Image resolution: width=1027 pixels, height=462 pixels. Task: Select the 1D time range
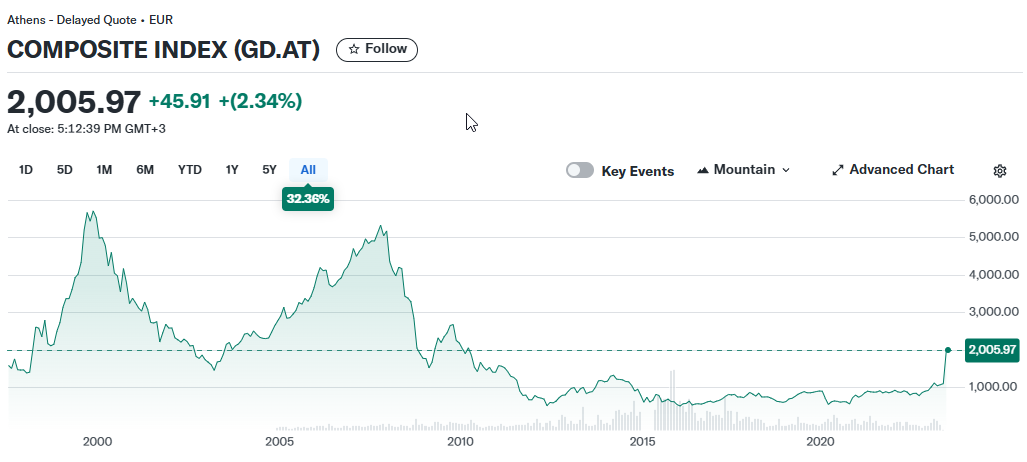(26, 170)
